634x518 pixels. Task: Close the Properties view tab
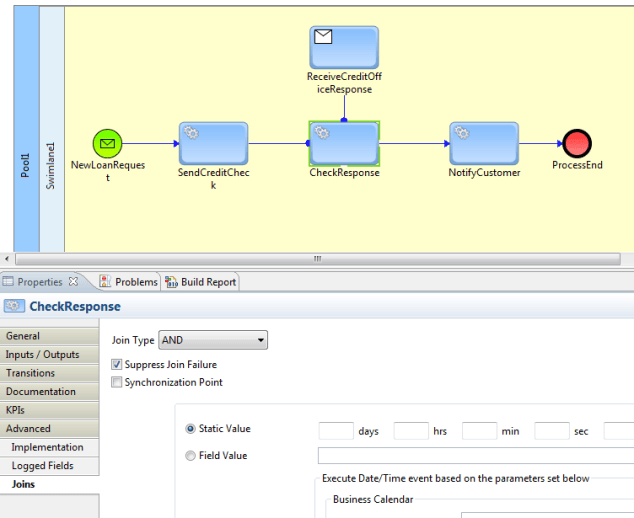point(73,281)
